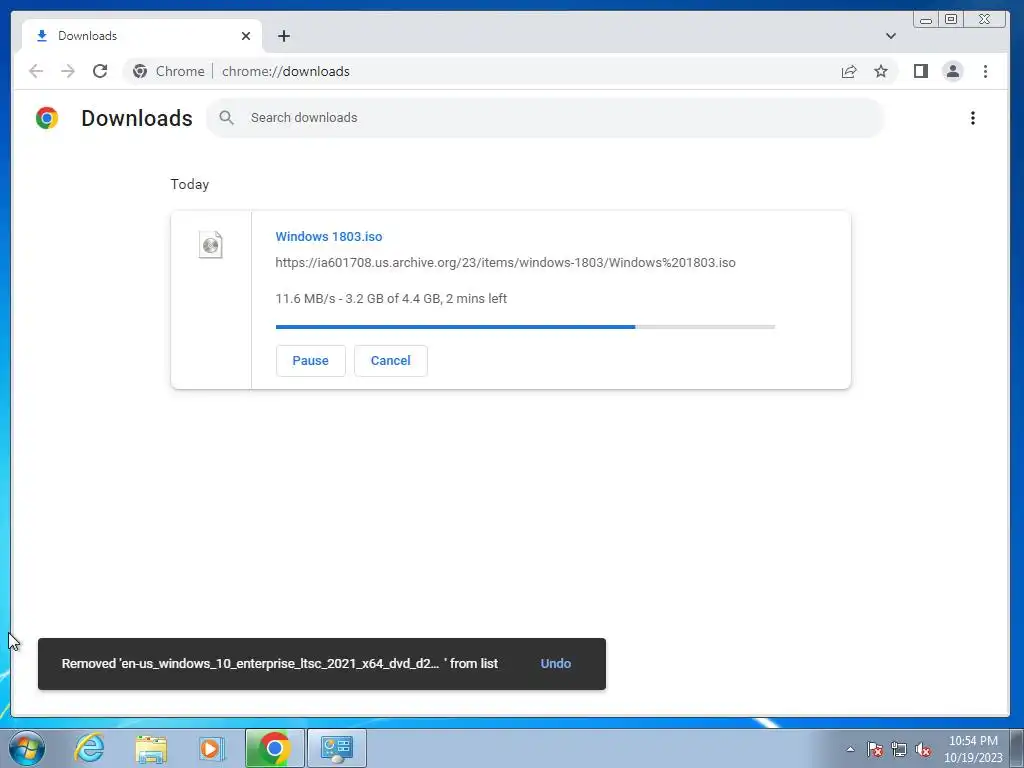Screen dimensions: 1024x768
Task: Open Chrome's three-dot main menu
Action: [x=985, y=71]
